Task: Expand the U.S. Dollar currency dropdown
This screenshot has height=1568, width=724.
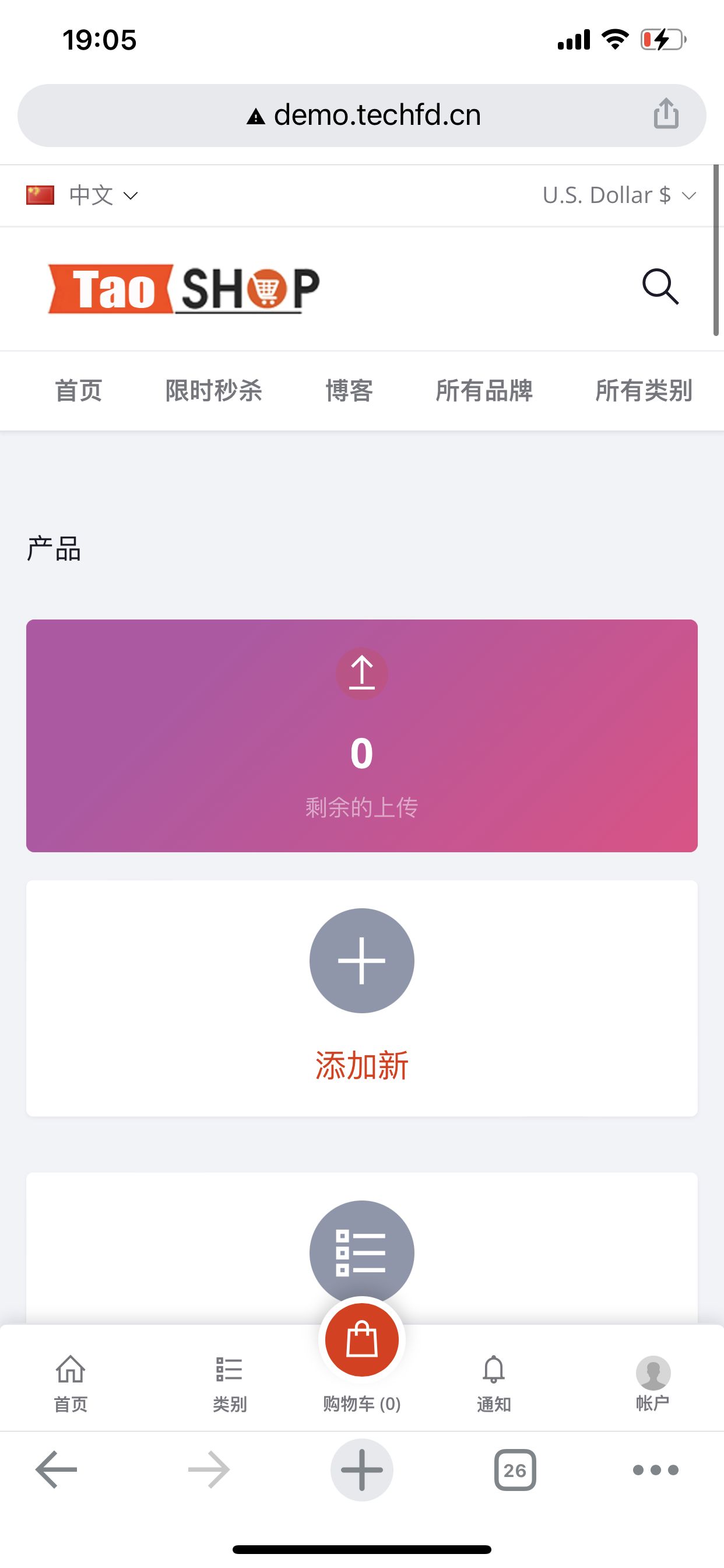Action: coord(618,195)
